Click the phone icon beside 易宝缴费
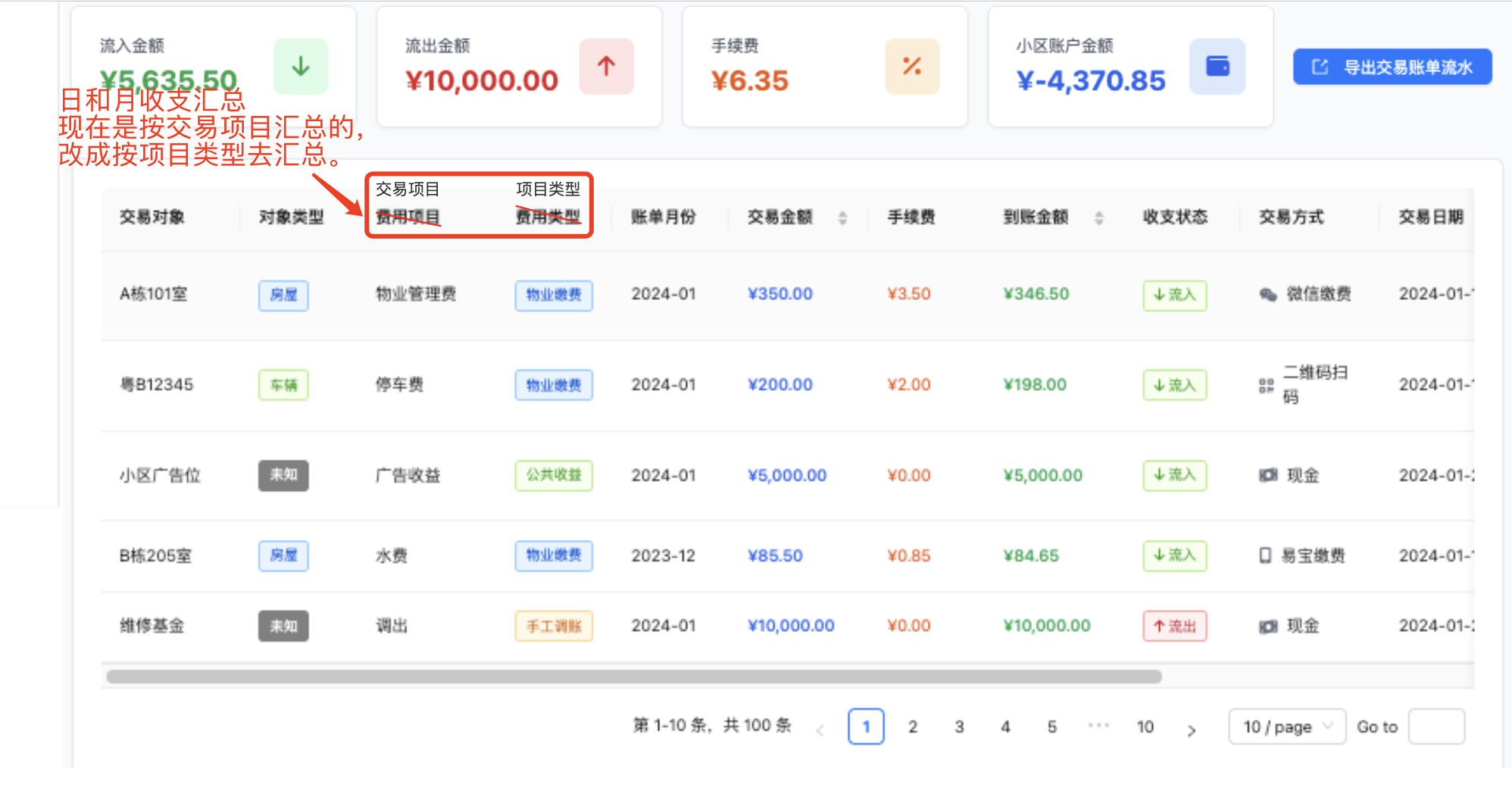Viewport: 1512px width, 791px height. coord(1265,556)
